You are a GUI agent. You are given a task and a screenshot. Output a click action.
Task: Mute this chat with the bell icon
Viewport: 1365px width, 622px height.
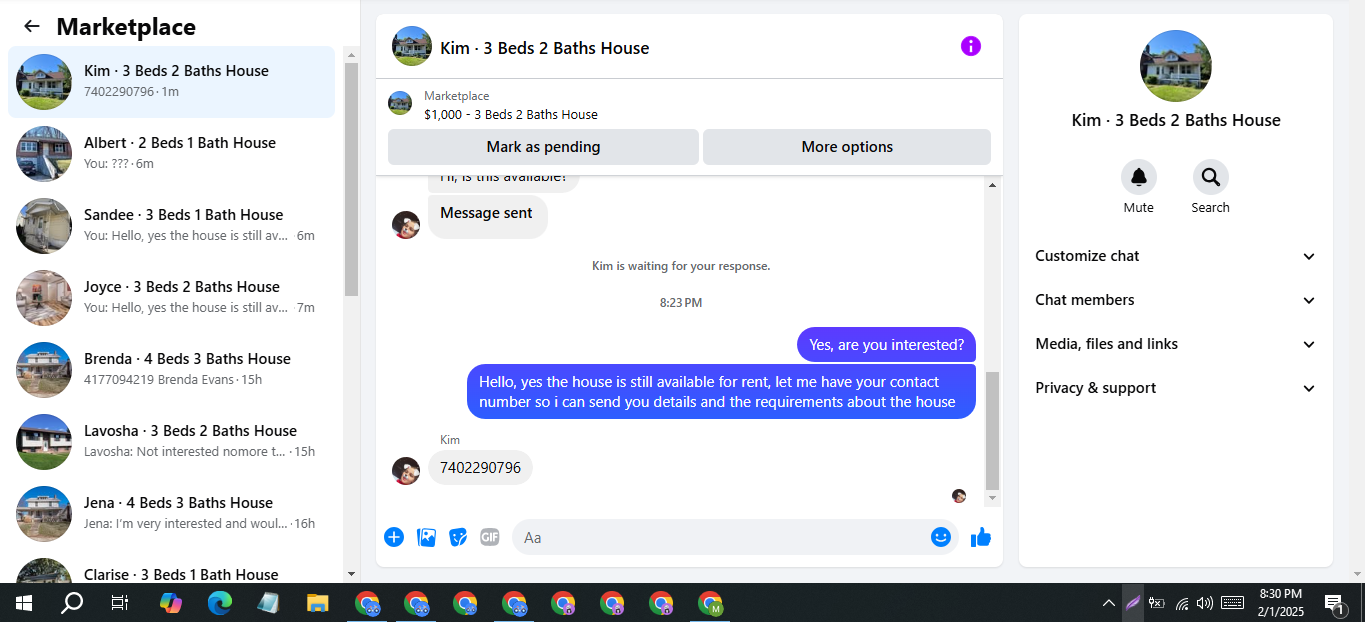coord(1138,177)
